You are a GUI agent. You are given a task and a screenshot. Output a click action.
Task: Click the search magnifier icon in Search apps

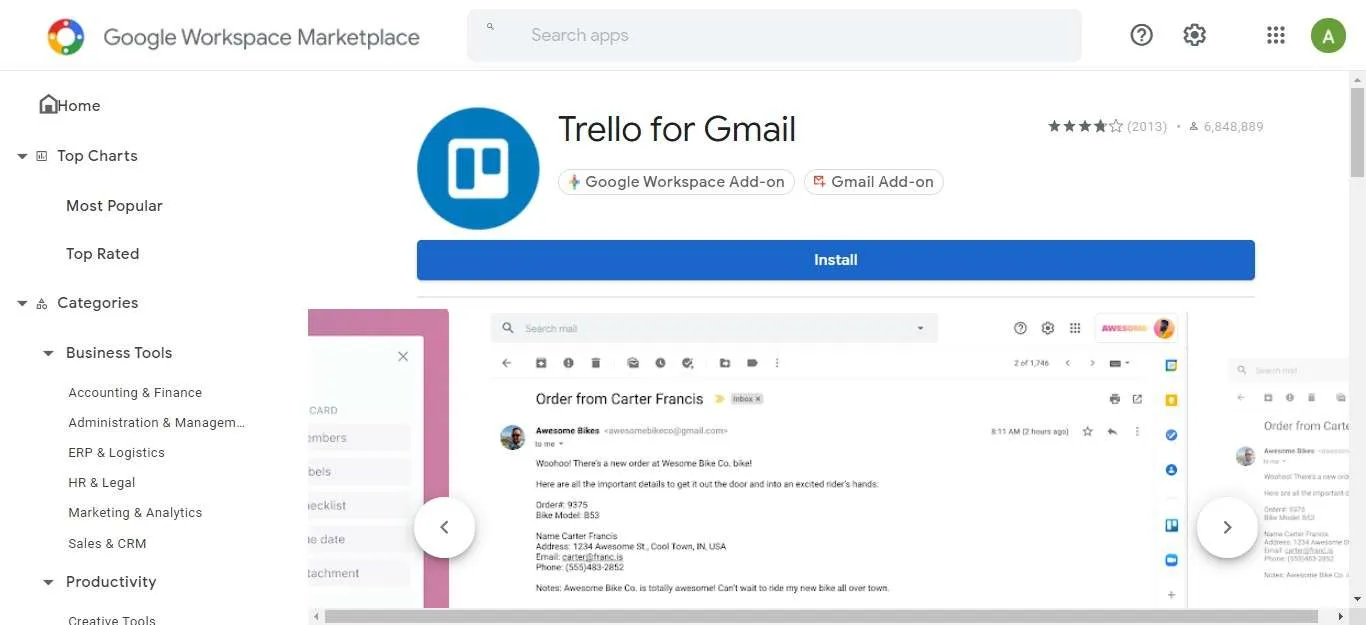tap(490, 27)
